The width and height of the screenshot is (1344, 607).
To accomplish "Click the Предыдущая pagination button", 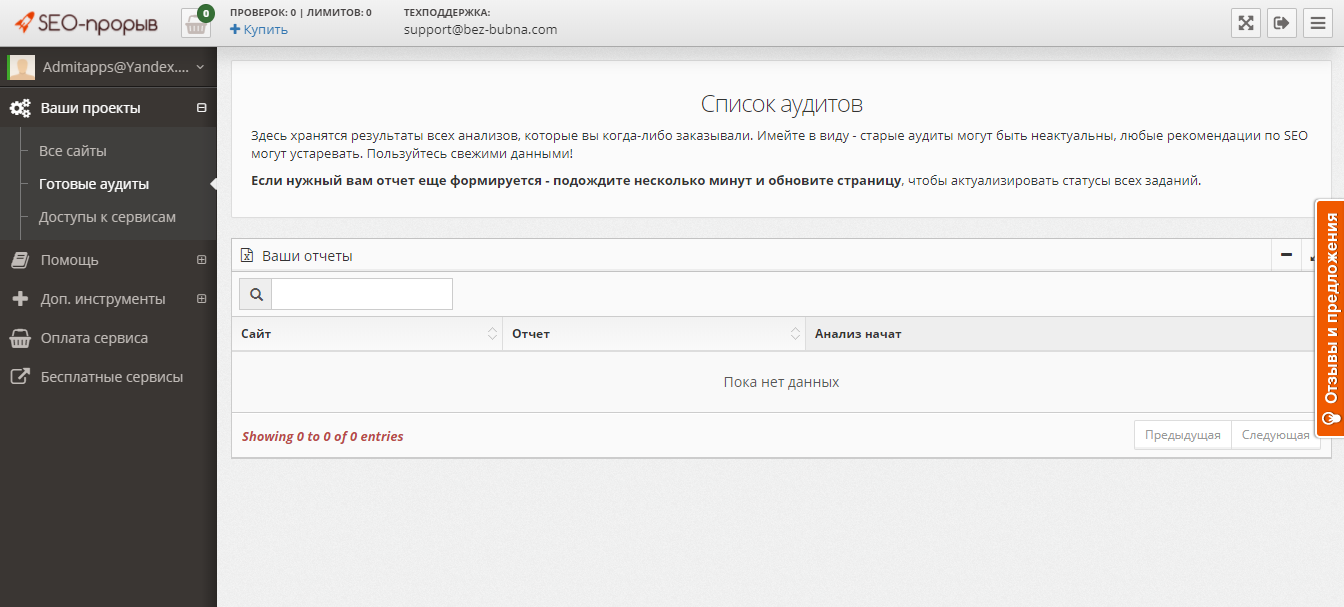I will coord(1183,435).
